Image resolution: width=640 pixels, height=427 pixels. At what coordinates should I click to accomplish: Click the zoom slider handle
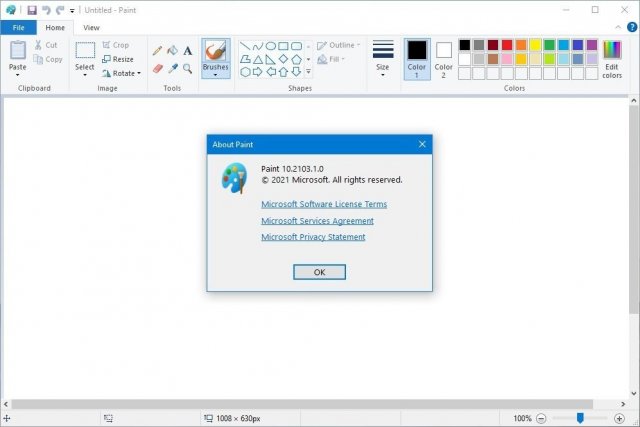tap(580, 418)
